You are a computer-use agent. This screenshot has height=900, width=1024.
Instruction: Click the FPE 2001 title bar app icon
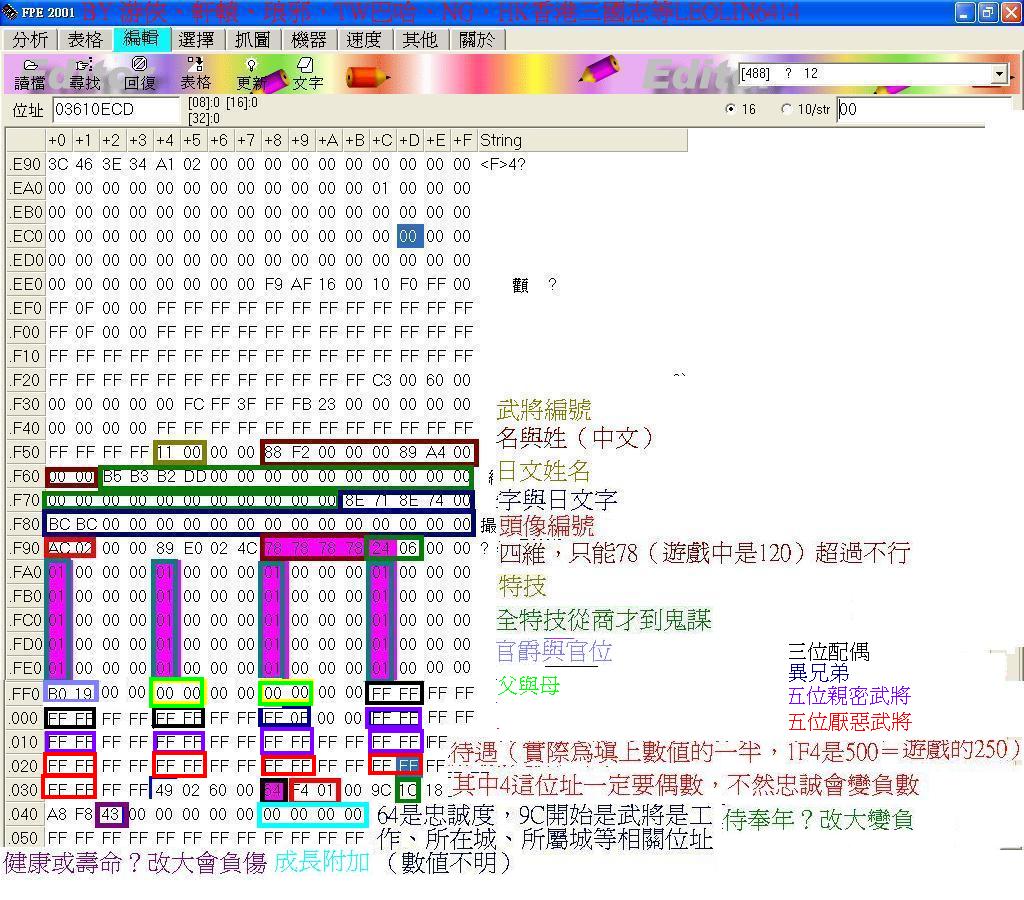pyautogui.click(x=10, y=12)
